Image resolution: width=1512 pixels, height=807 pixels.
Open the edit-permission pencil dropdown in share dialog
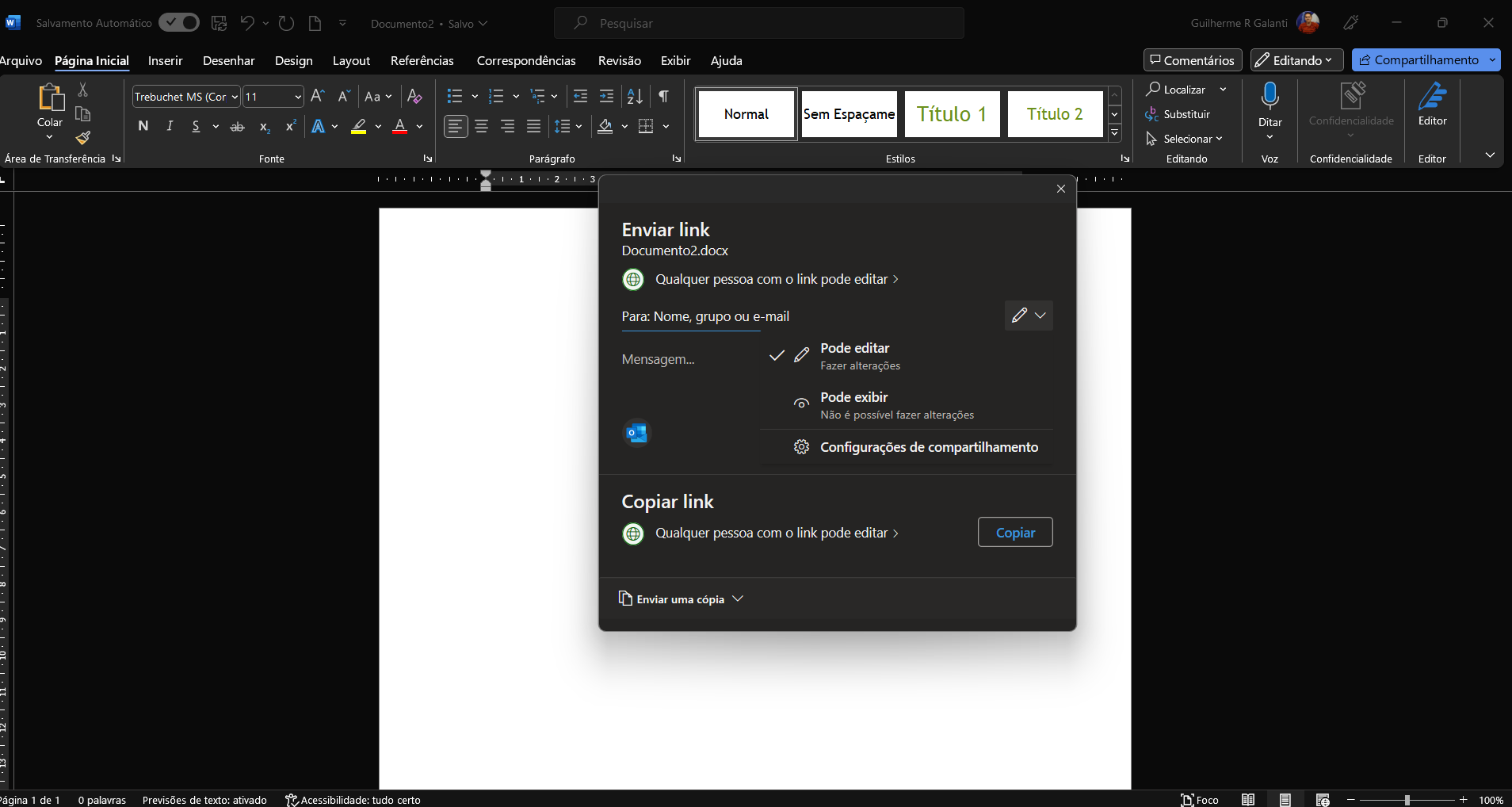[1029, 316]
